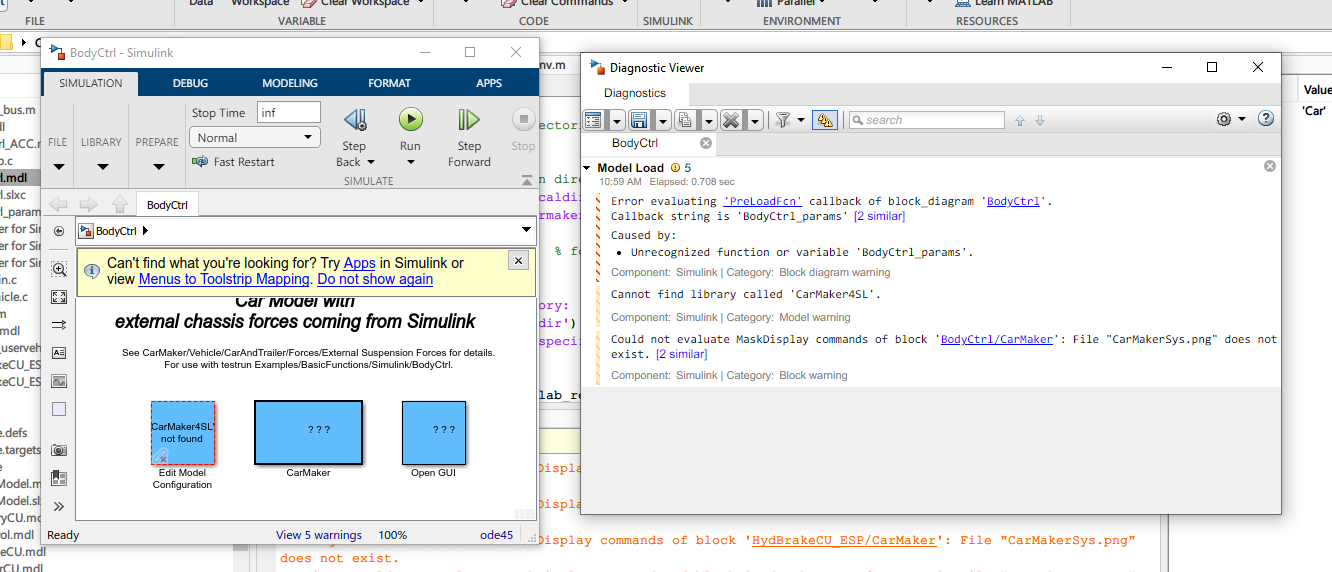Switch to the FORMAT tab
Image resolution: width=1332 pixels, height=572 pixels.
point(389,83)
